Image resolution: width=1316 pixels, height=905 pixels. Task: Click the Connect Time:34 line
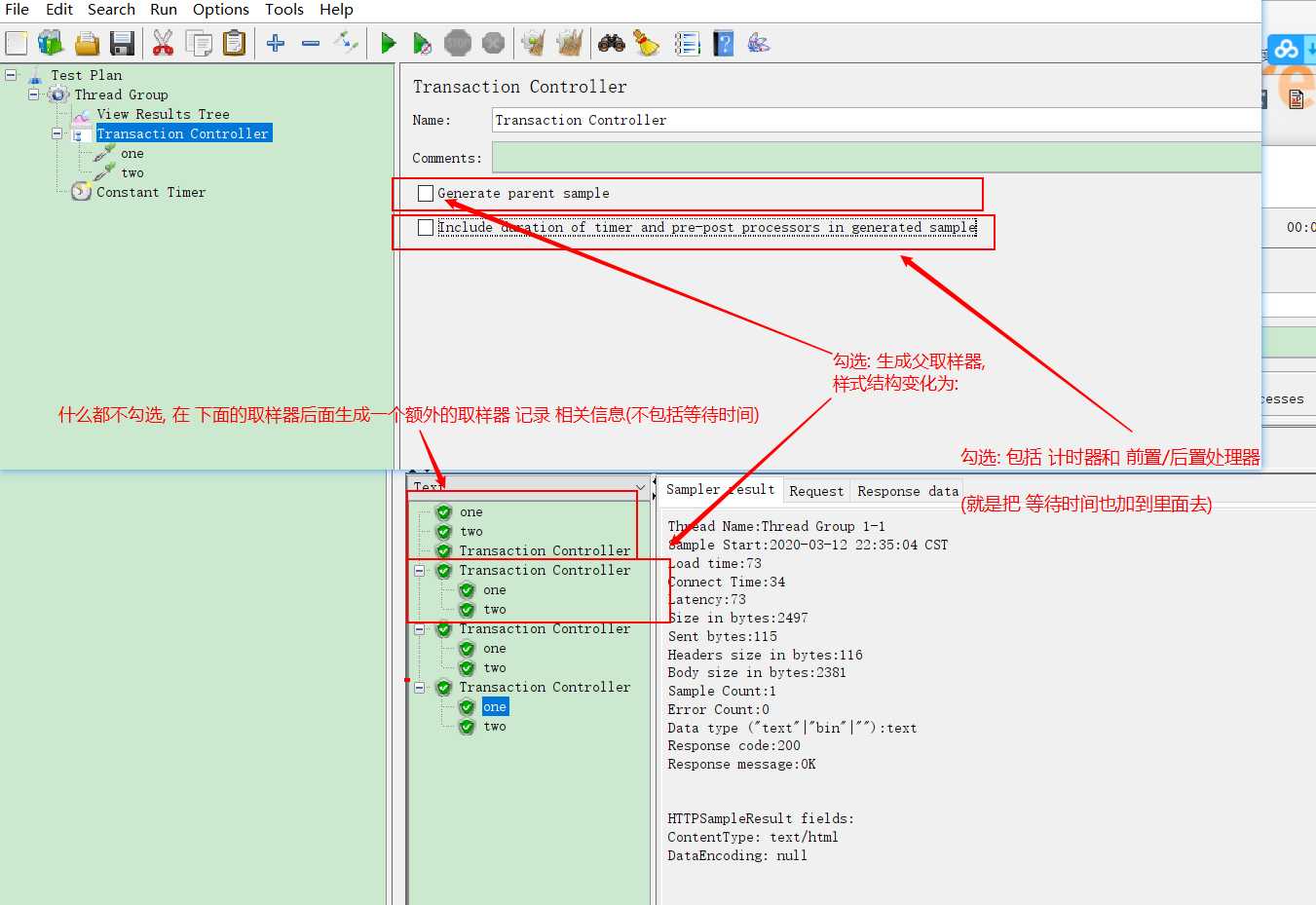click(x=726, y=583)
